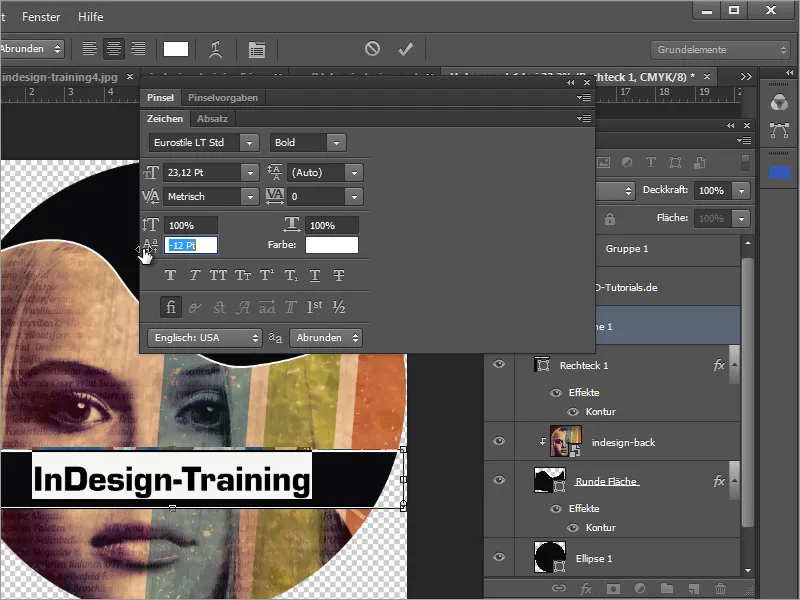Open the Bold font style dropdown

point(308,143)
